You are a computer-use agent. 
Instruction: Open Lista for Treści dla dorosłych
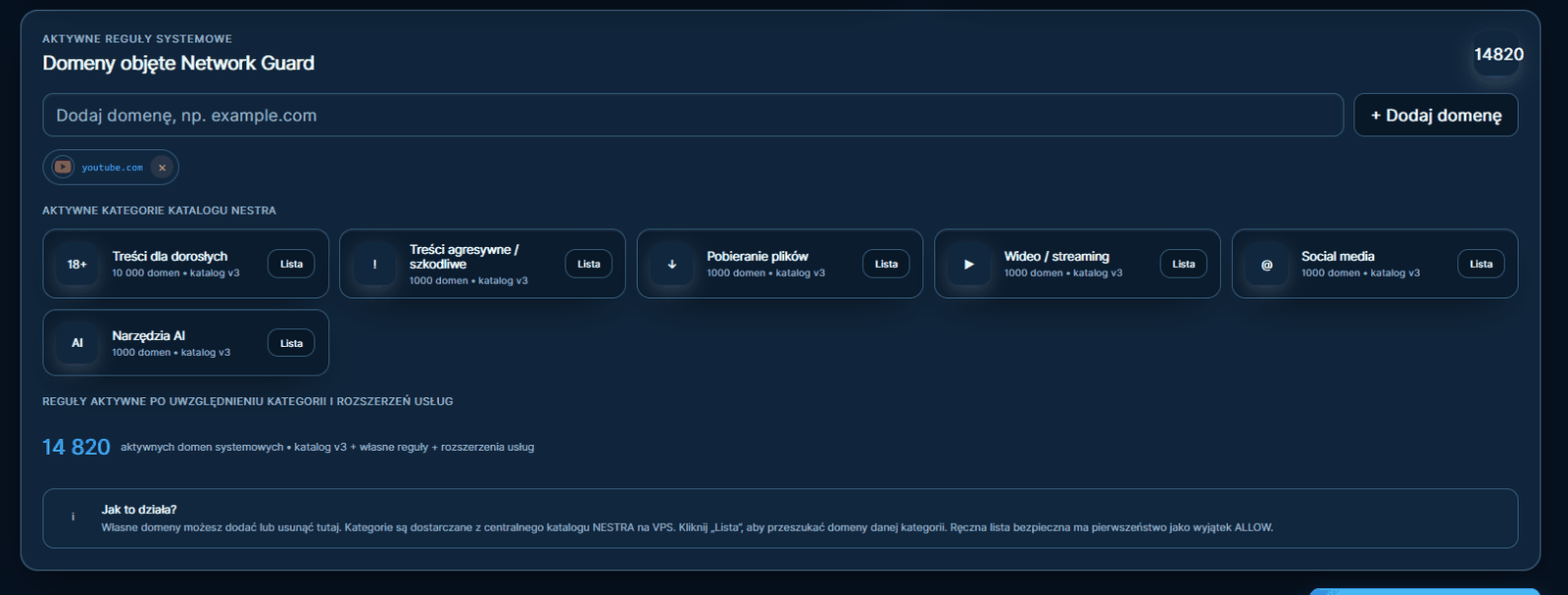291,264
